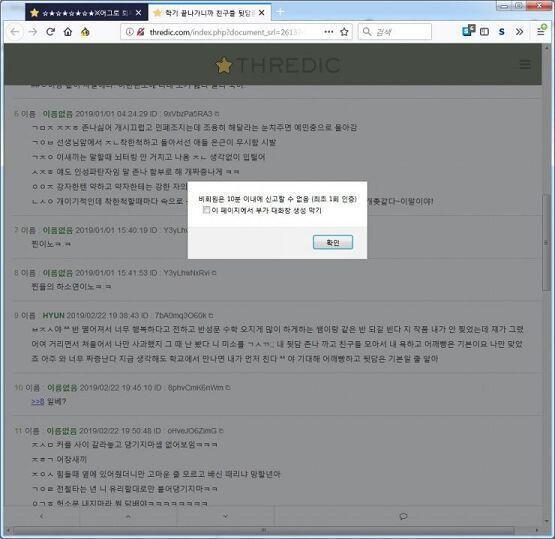555x539 pixels.
Task: Bookmark this page with the star
Action: 344,32
